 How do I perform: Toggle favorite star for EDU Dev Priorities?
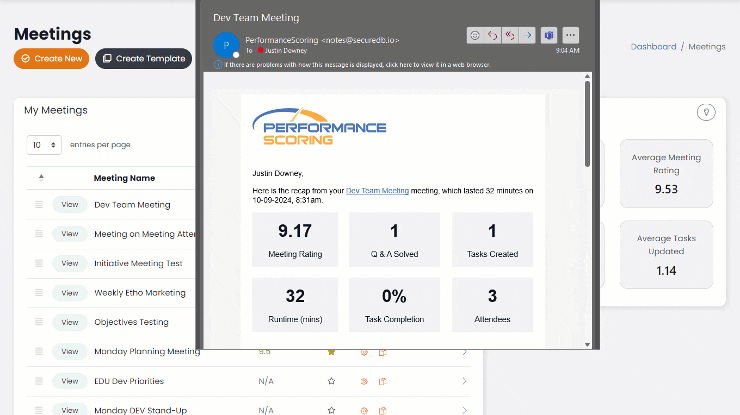pos(331,381)
